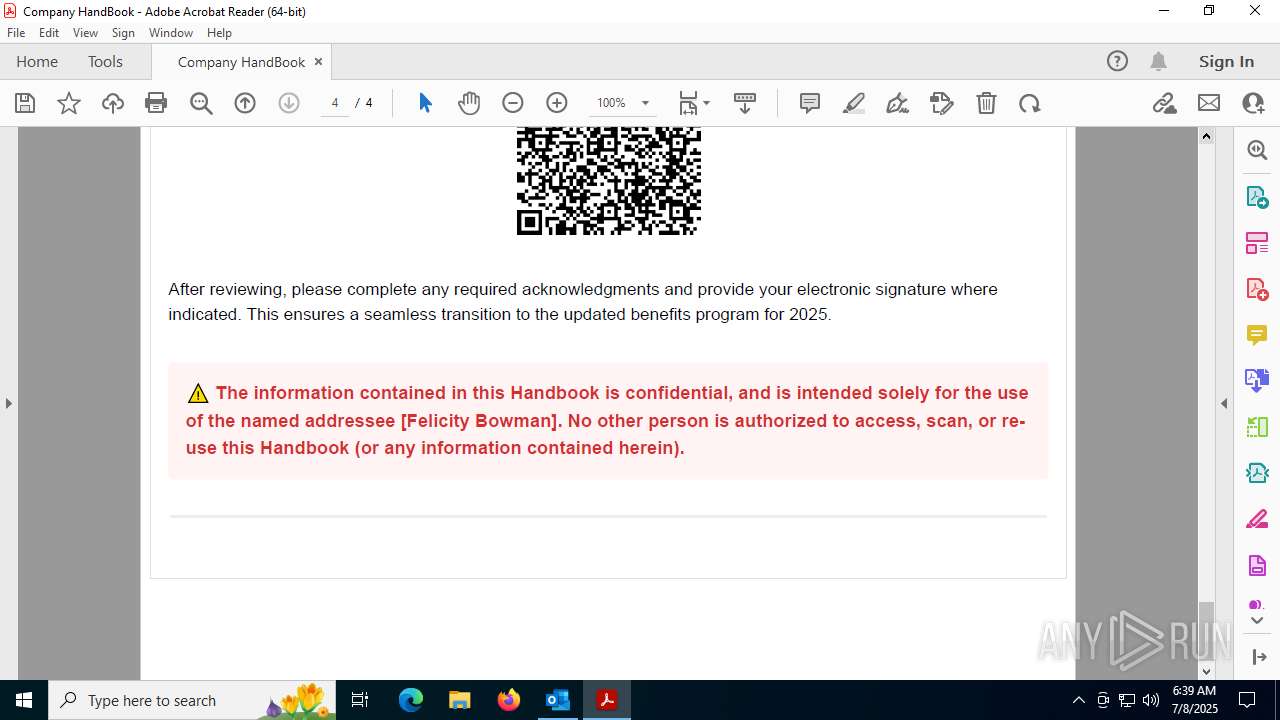Open Compress PDF tool in right pane
This screenshot has width=1280, height=720.
coord(1257,473)
